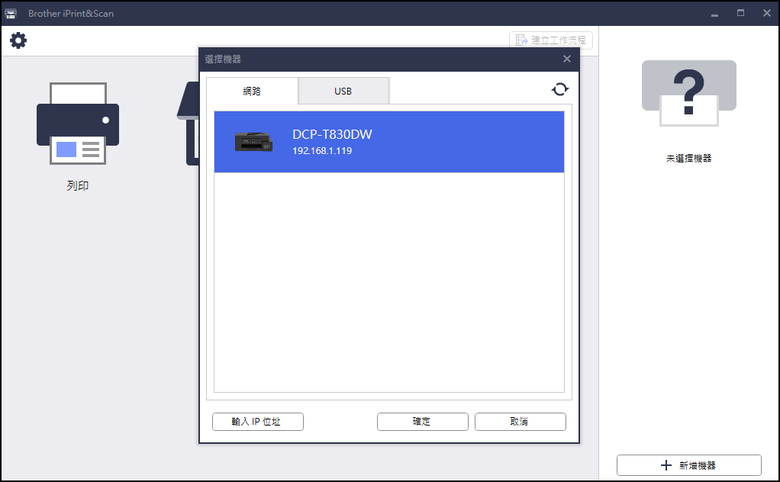Image resolution: width=780 pixels, height=482 pixels.
Task: Click the 新增機器 add machine button
Action: 689,465
